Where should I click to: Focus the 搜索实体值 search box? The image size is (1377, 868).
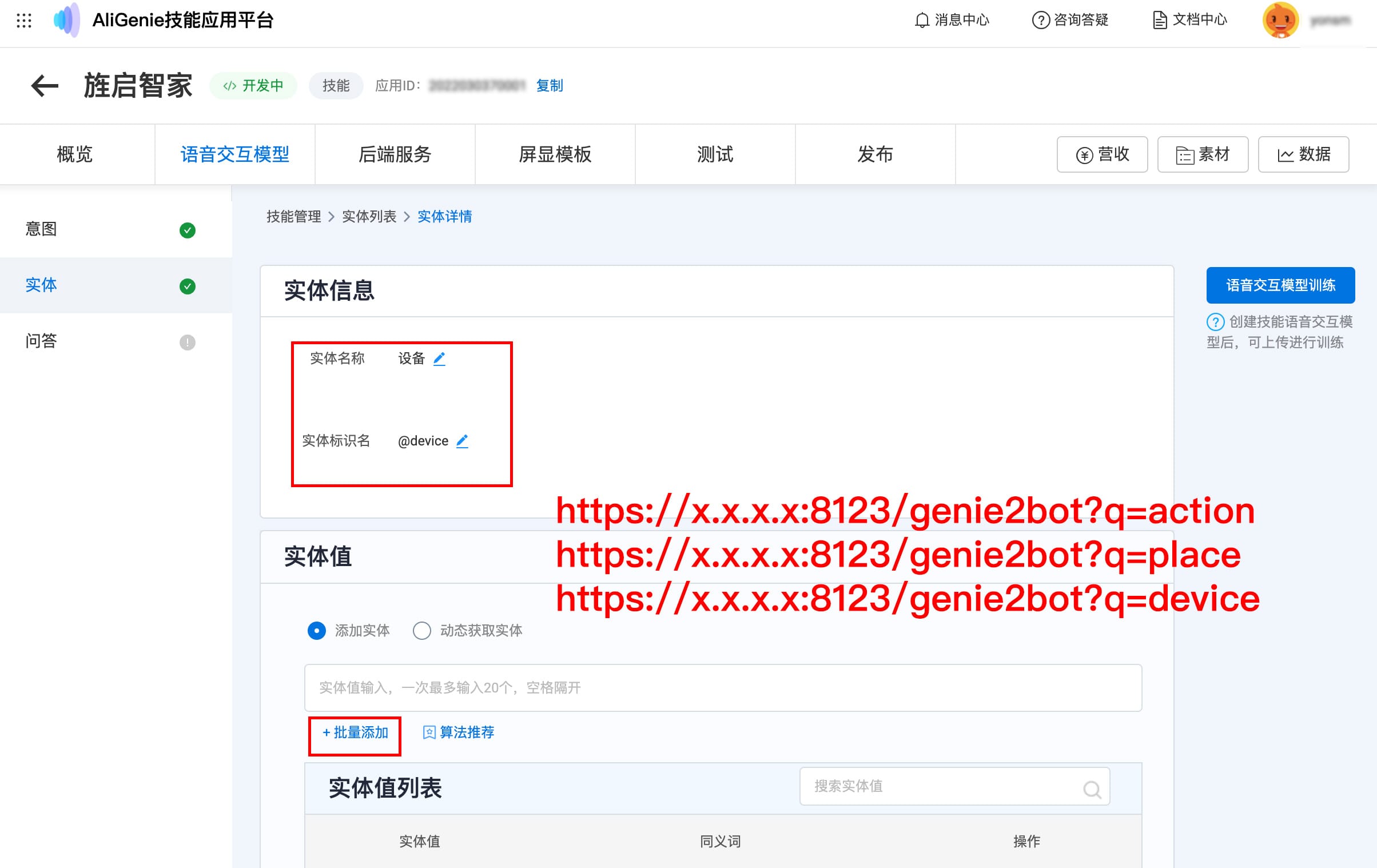pyautogui.click(x=955, y=786)
